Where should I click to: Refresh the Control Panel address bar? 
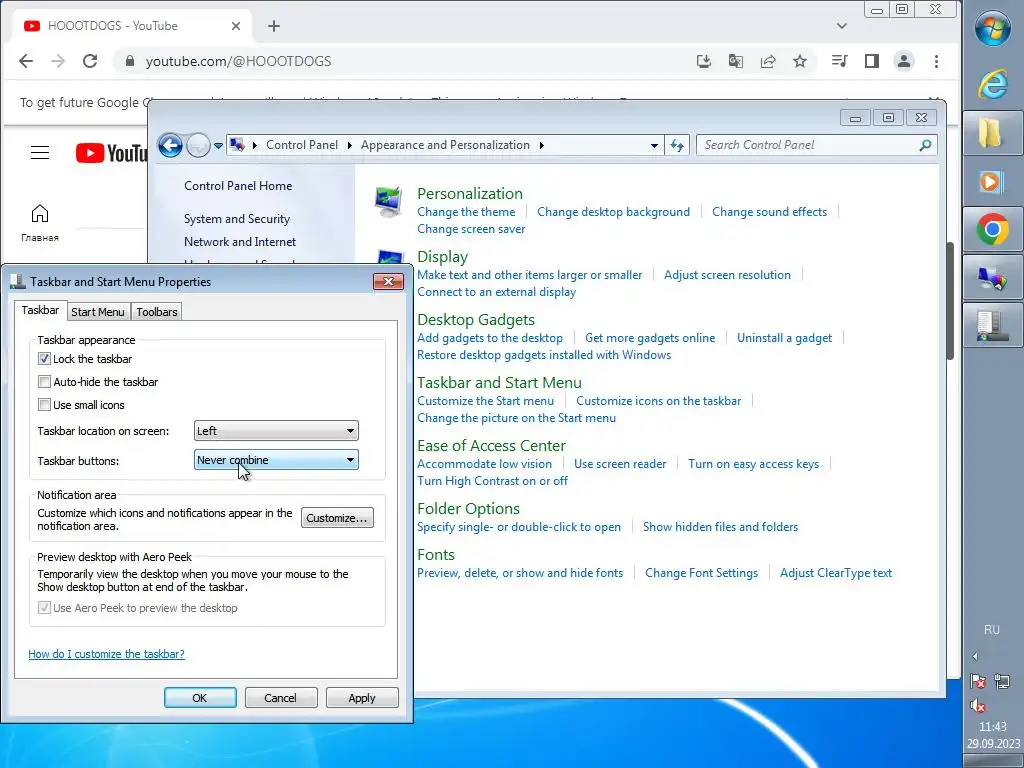point(677,146)
